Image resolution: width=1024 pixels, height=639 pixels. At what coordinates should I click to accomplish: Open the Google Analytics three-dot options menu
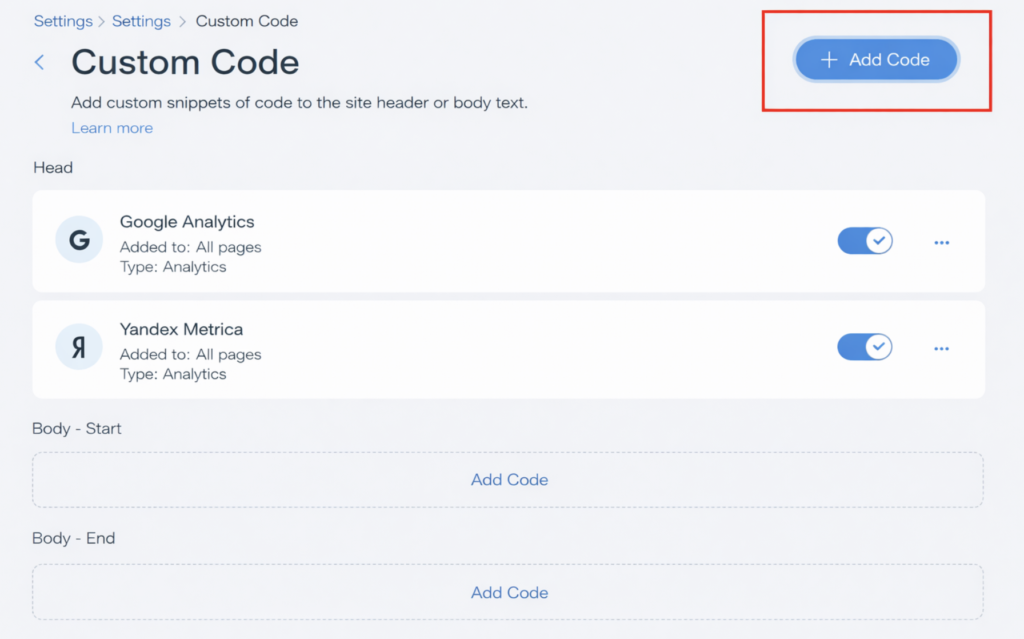coord(941,242)
